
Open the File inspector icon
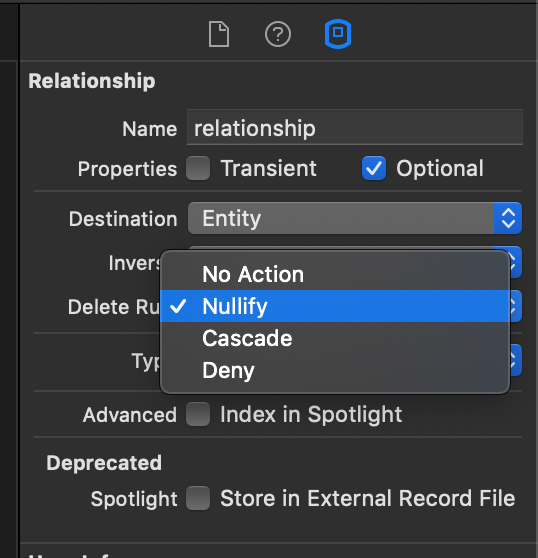tap(218, 34)
